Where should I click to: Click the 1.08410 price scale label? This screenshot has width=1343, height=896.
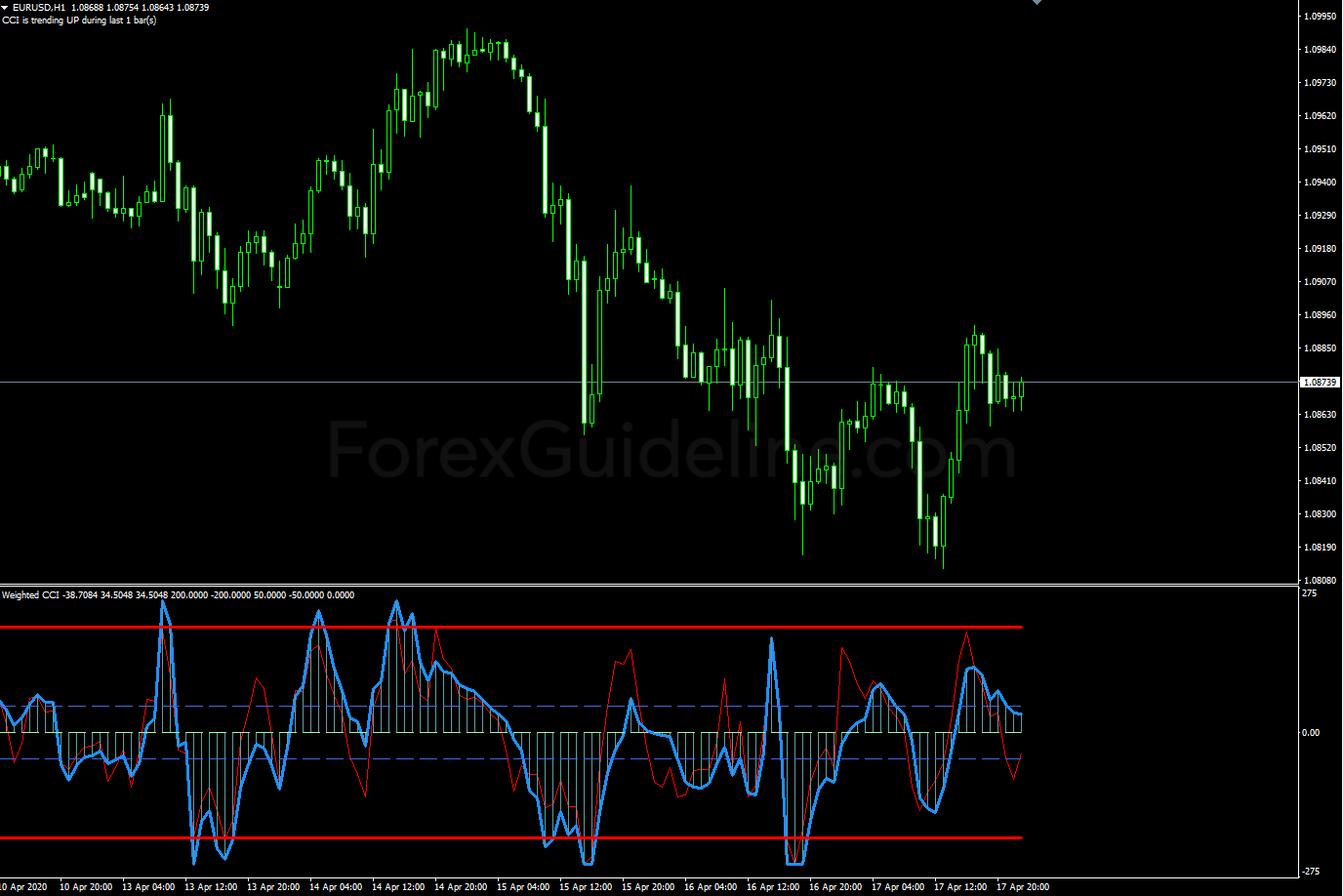1320,480
